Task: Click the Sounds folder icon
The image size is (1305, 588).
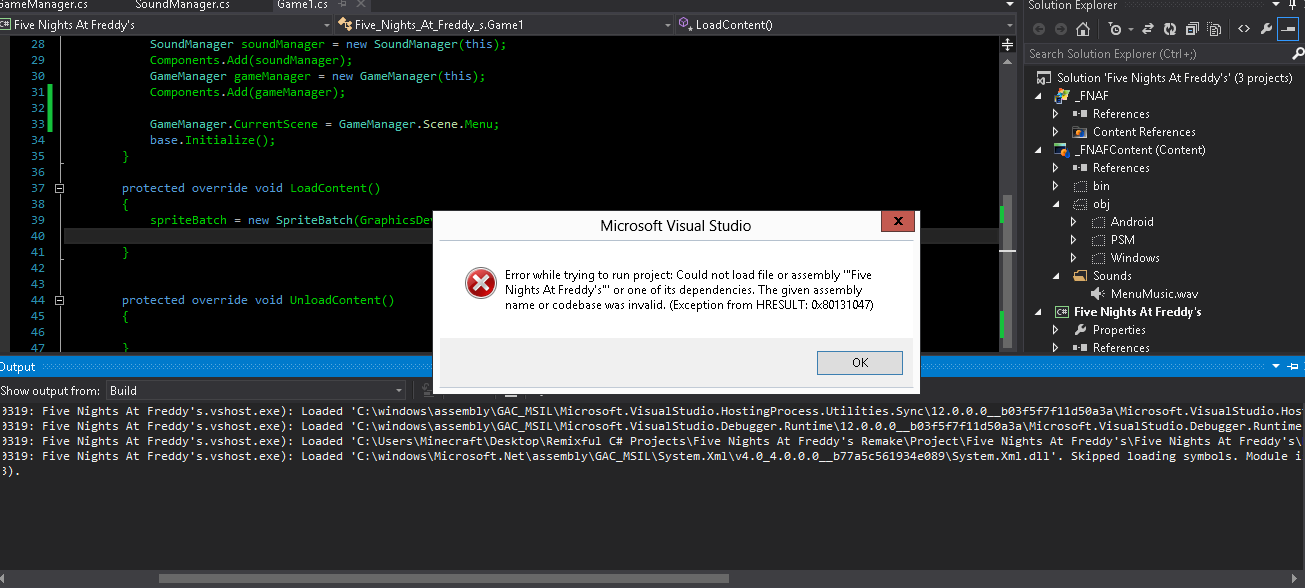Action: [x=1080, y=276]
